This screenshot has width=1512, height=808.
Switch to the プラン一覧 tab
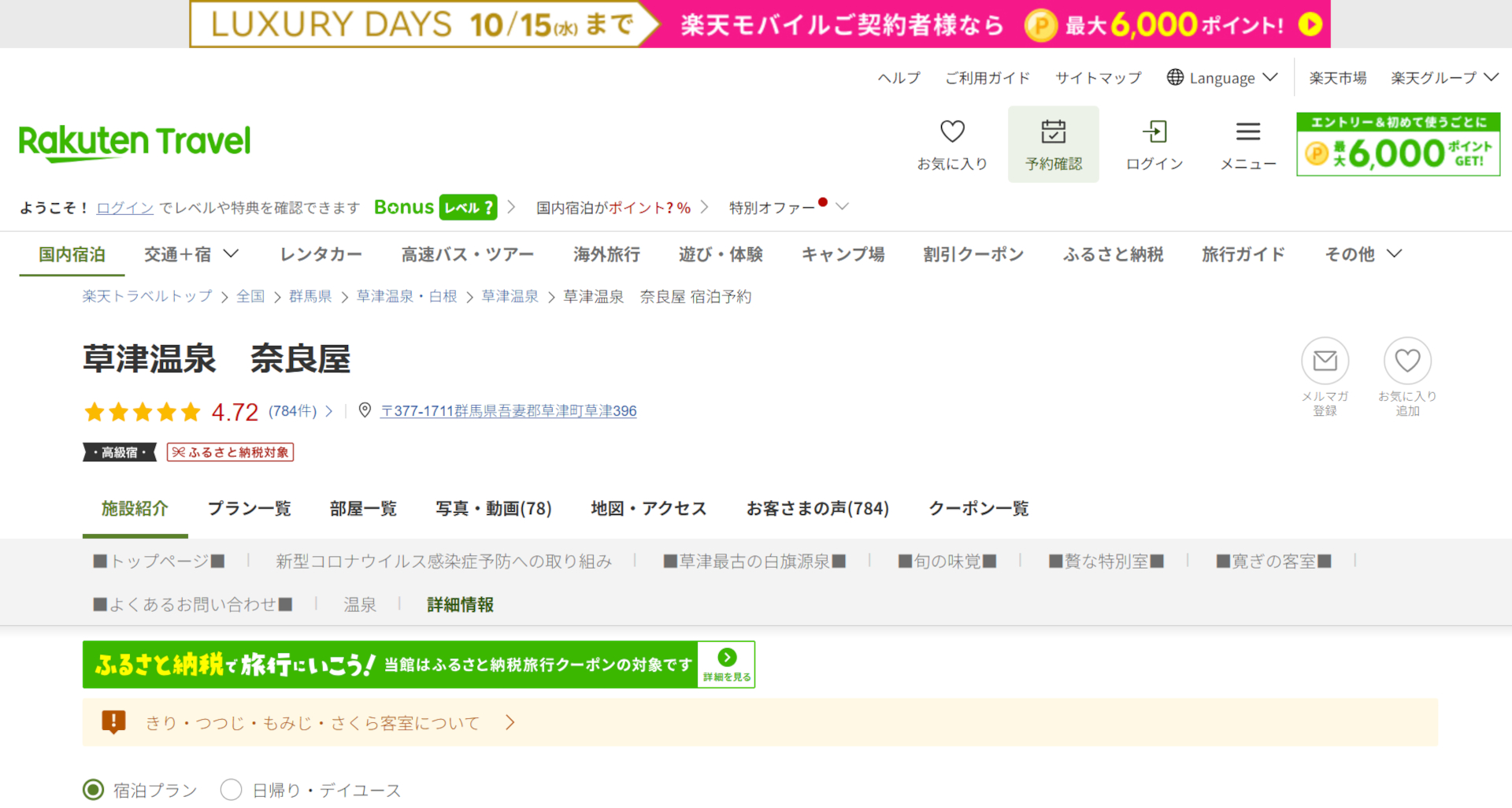click(249, 509)
